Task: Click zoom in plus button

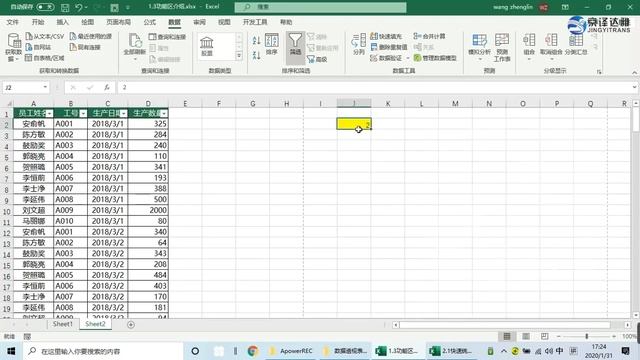Action: coord(613,336)
